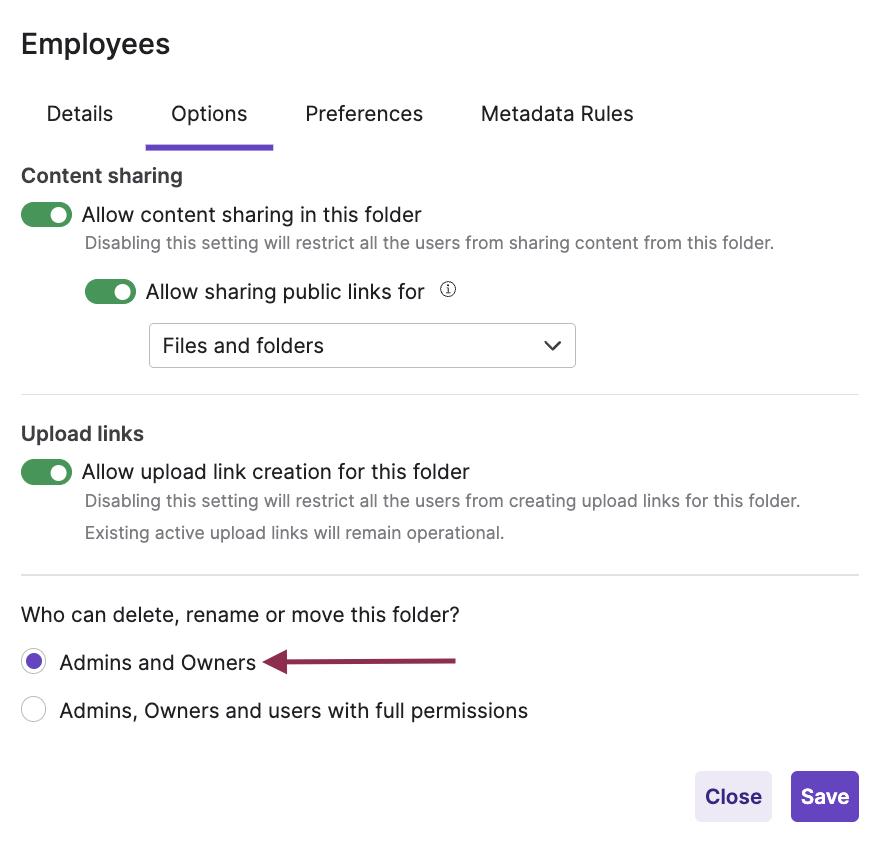The height and width of the screenshot is (846, 882).
Task: Switch to the Details tab
Action: click(80, 114)
